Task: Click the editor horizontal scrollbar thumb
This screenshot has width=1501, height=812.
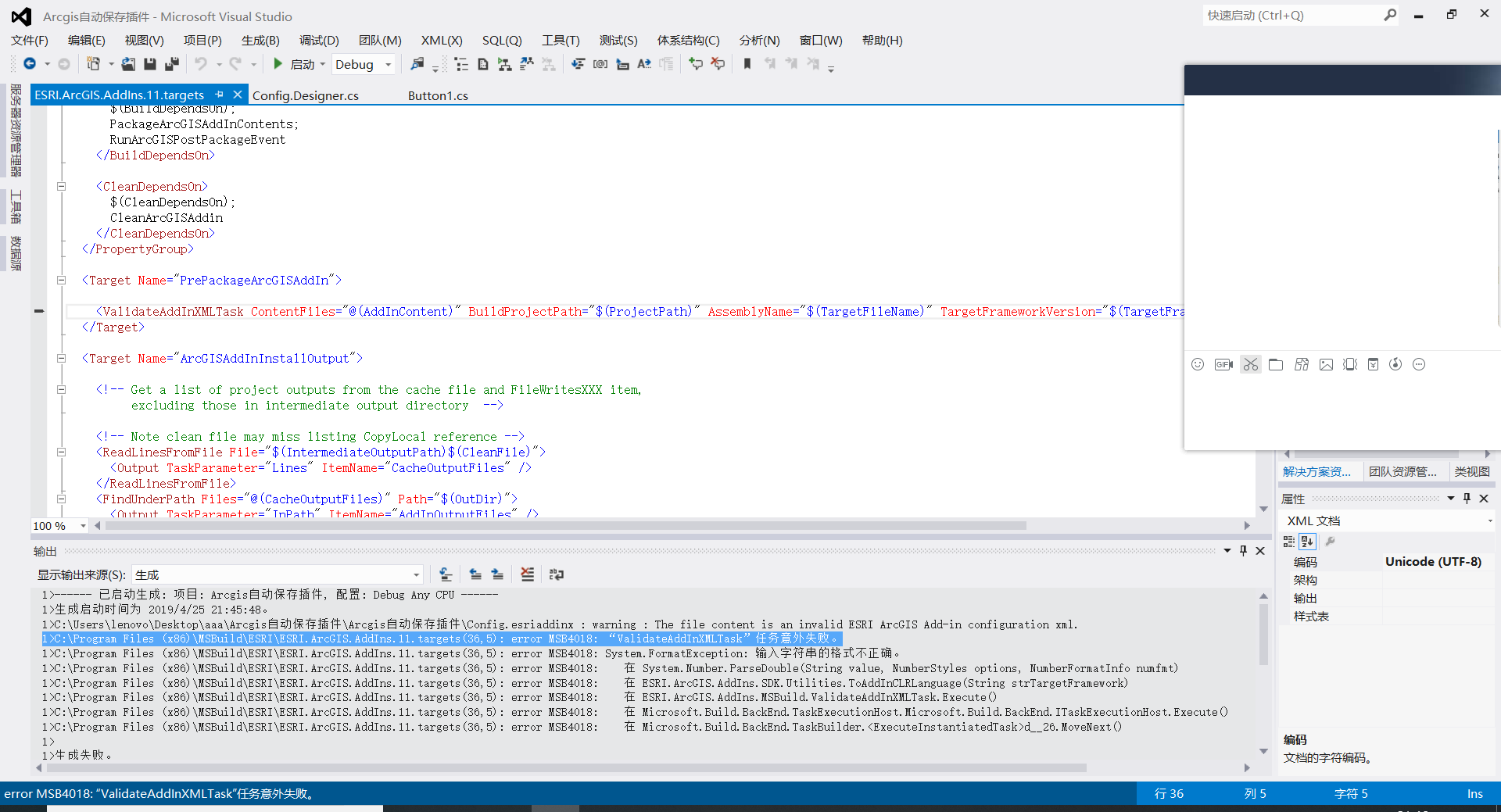Action: click(566, 526)
